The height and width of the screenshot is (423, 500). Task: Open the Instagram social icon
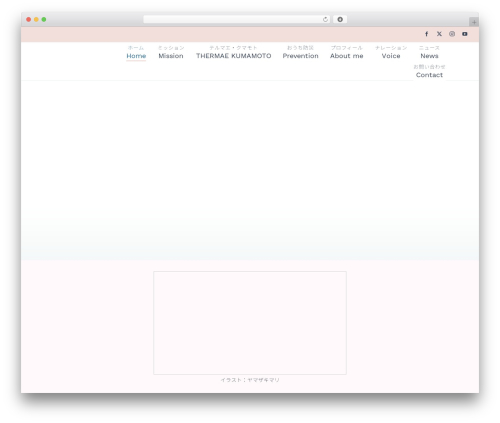452,34
